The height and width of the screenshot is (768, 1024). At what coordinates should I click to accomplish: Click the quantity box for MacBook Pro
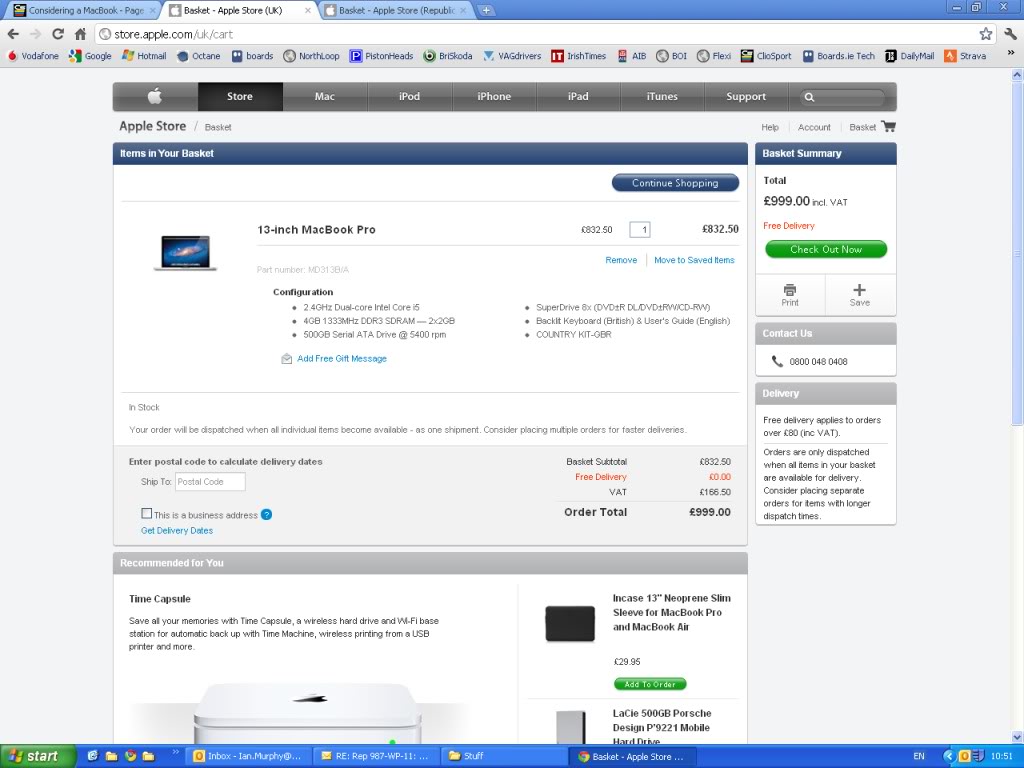[640, 230]
